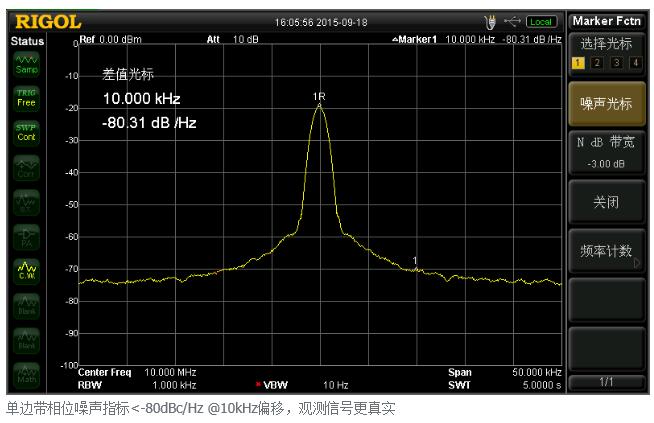Click the Math status icon

click(x=26, y=376)
